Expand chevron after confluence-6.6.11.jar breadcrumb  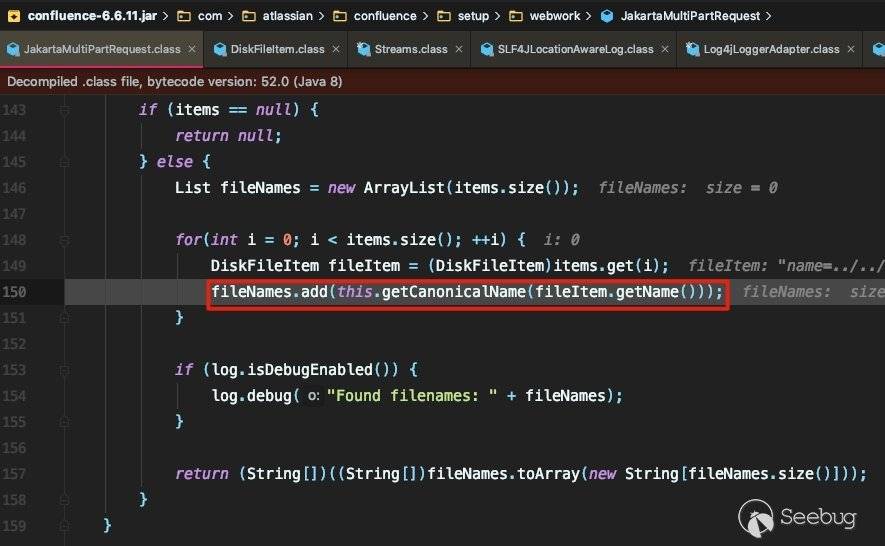pyautogui.click(x=165, y=16)
